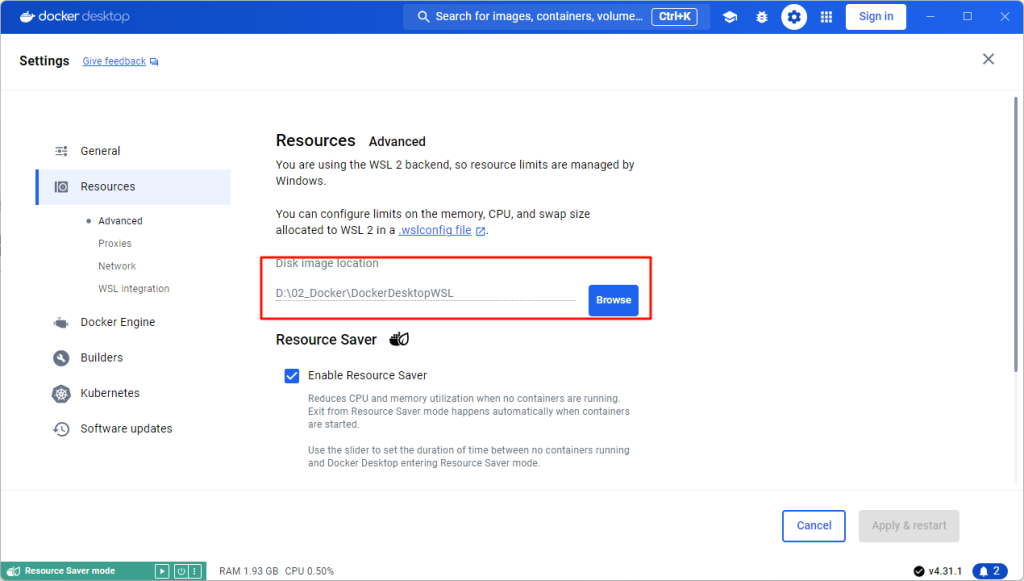Open the General settings section
This screenshot has height=581, width=1024.
click(x=100, y=151)
